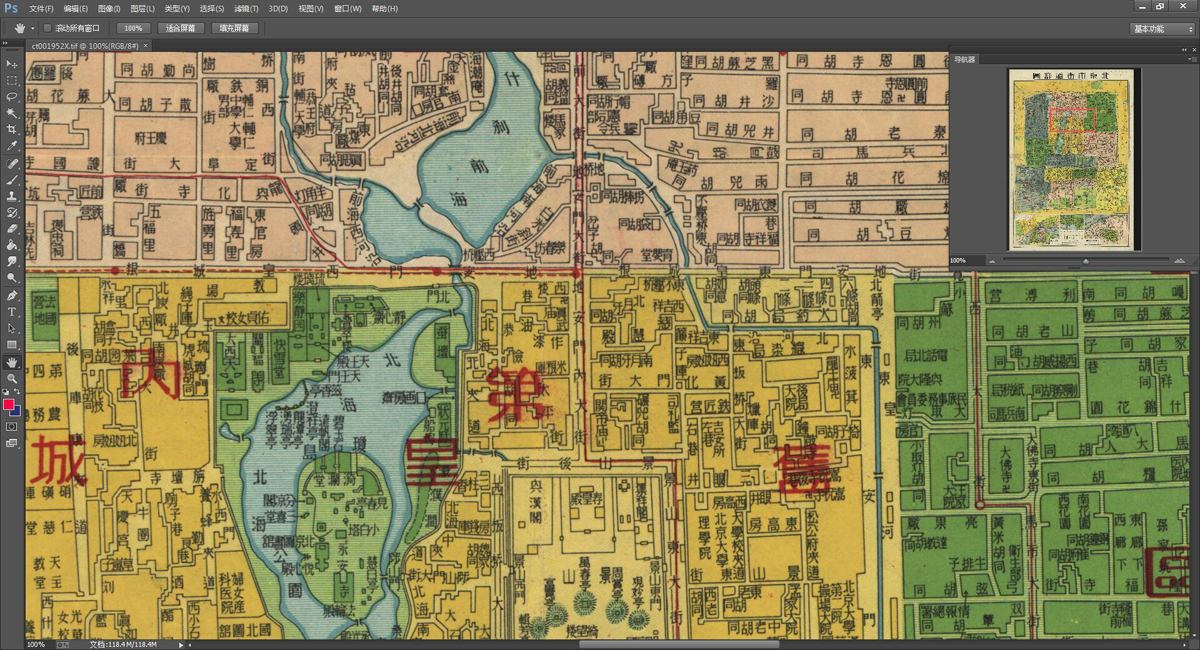Click the Navigator zoom in icon

point(1180,261)
